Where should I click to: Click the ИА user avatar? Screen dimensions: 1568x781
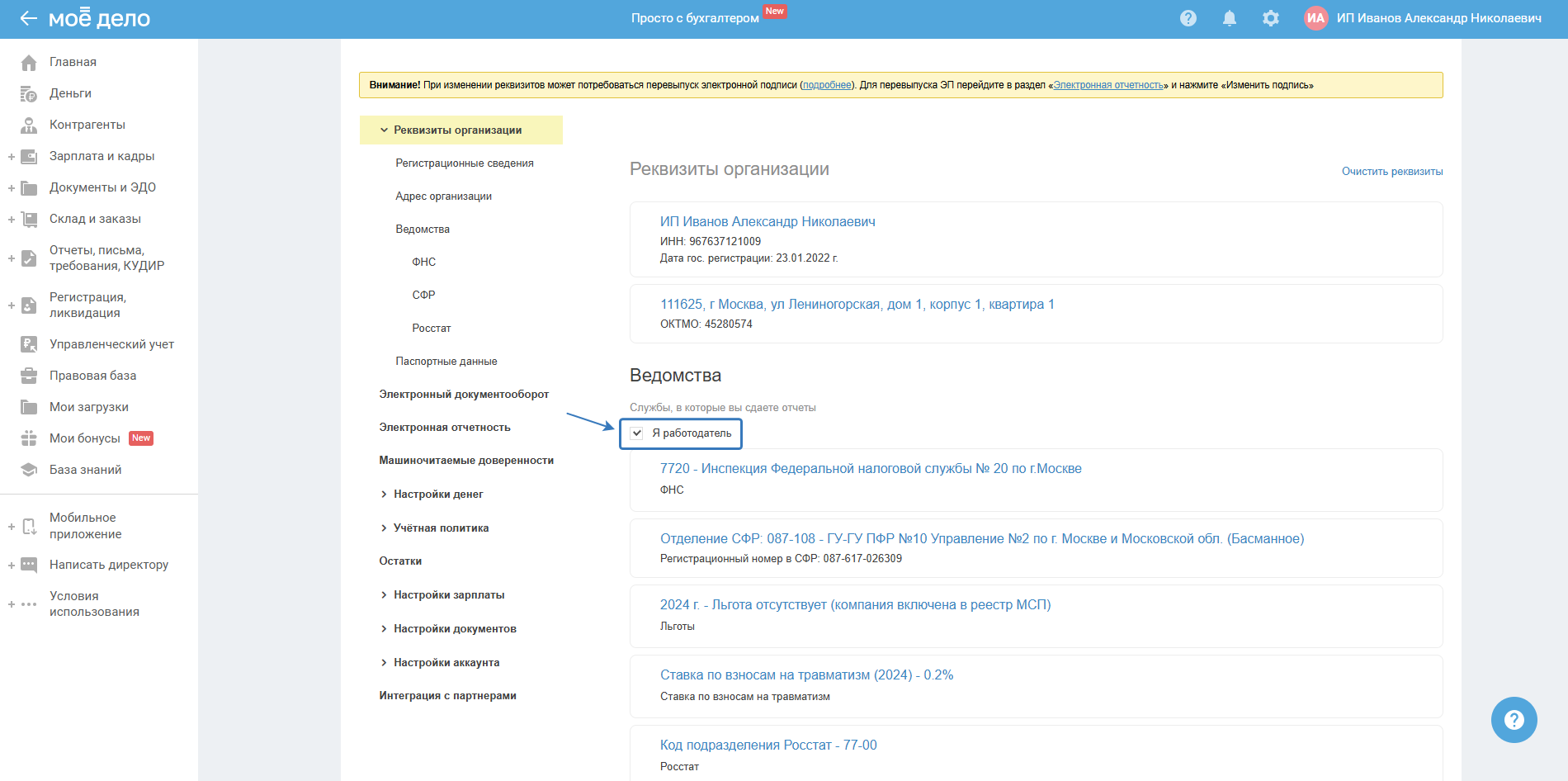pos(1316,18)
